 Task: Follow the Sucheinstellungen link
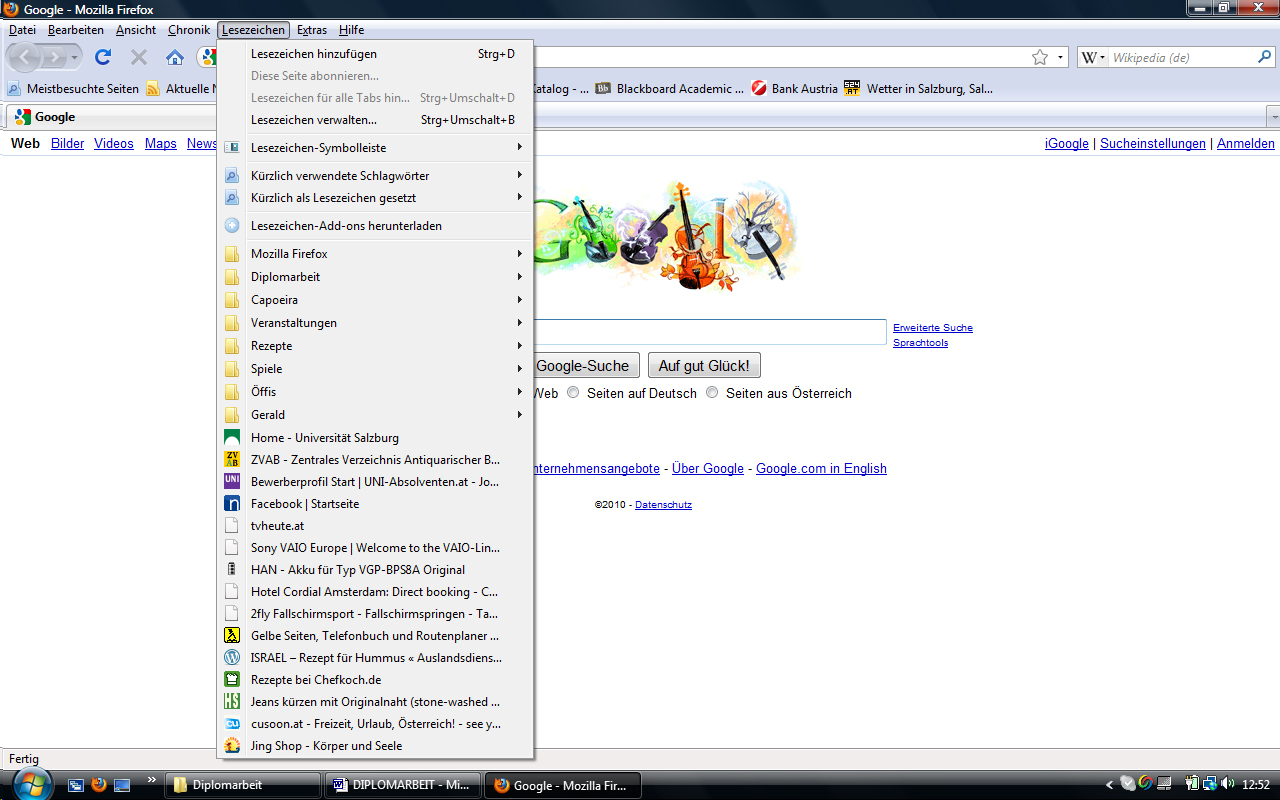tap(1153, 144)
